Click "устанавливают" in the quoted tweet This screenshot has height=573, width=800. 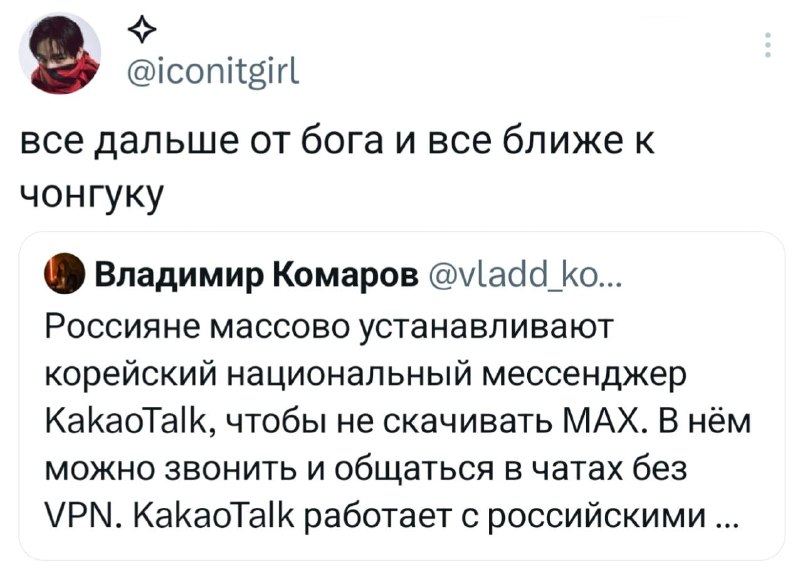click(x=494, y=328)
